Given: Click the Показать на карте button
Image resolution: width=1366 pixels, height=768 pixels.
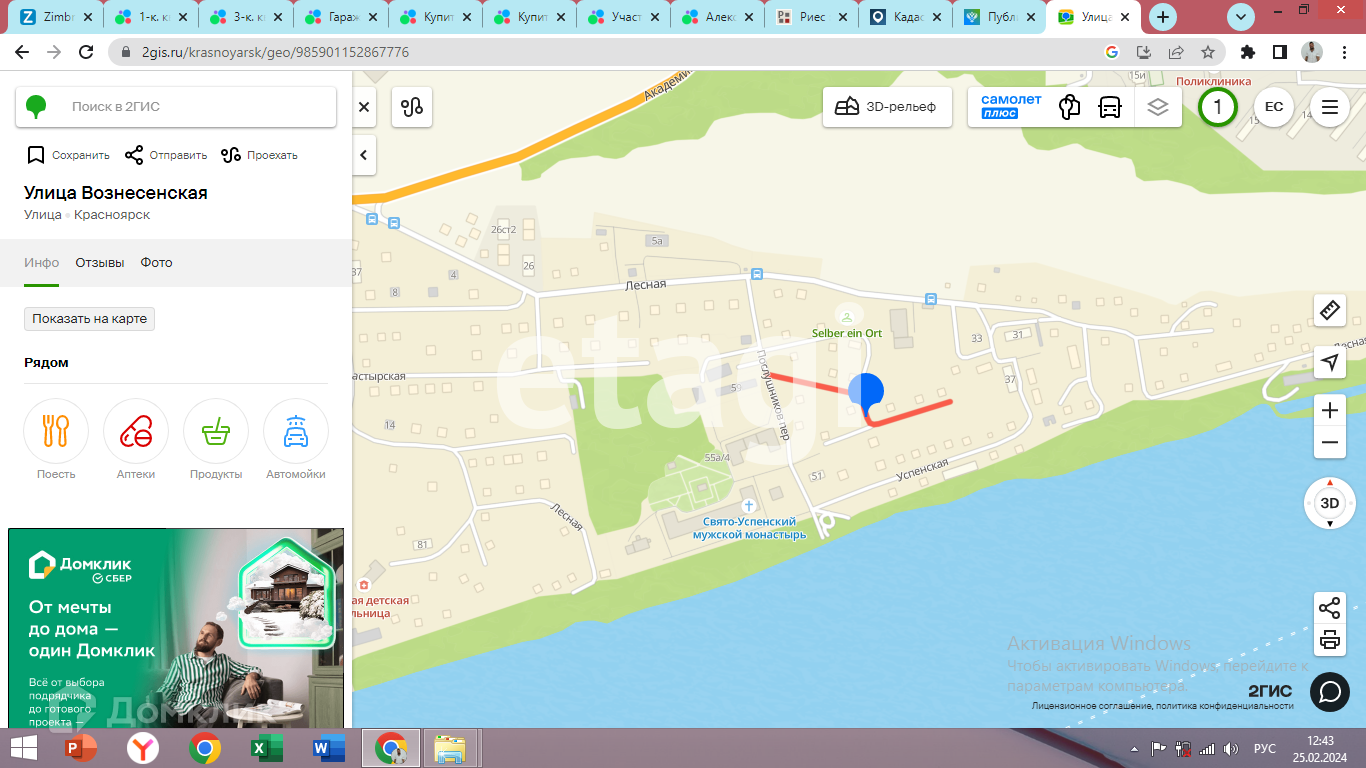Looking at the screenshot, I should pyautogui.click(x=90, y=319).
